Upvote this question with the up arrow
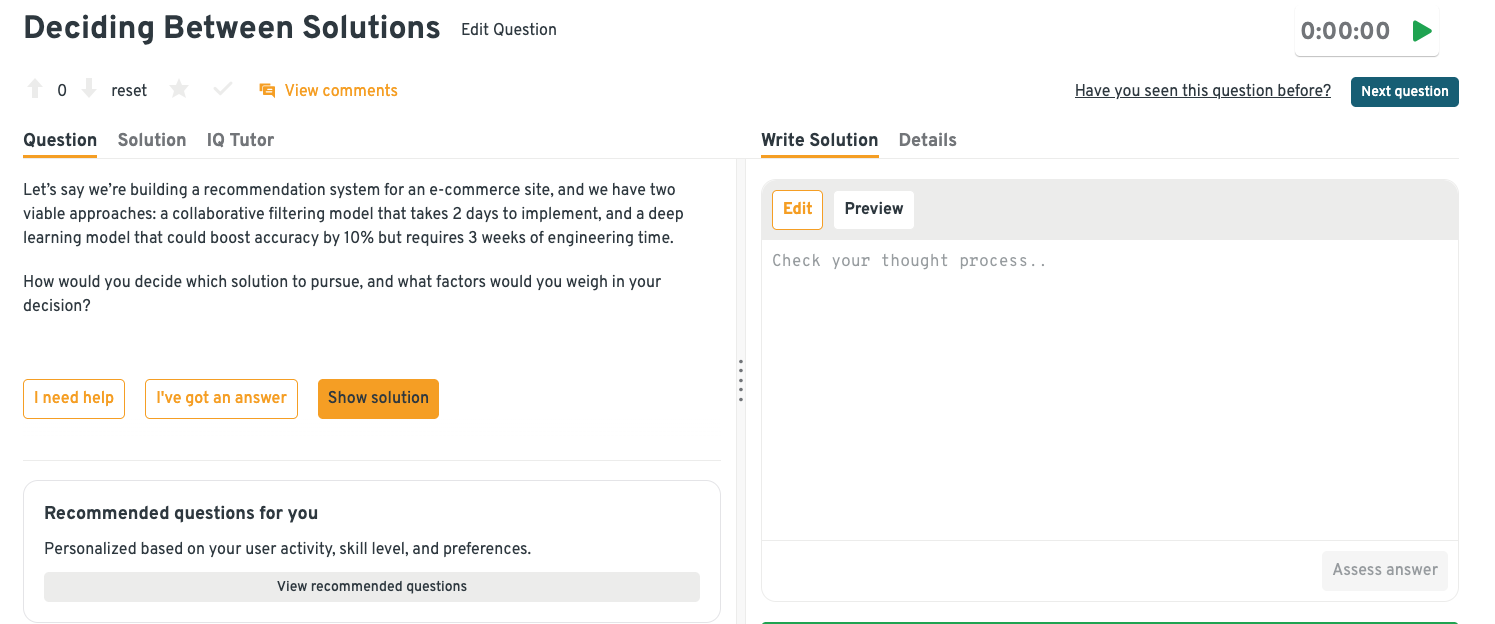The width and height of the screenshot is (1495, 624). pos(35,90)
